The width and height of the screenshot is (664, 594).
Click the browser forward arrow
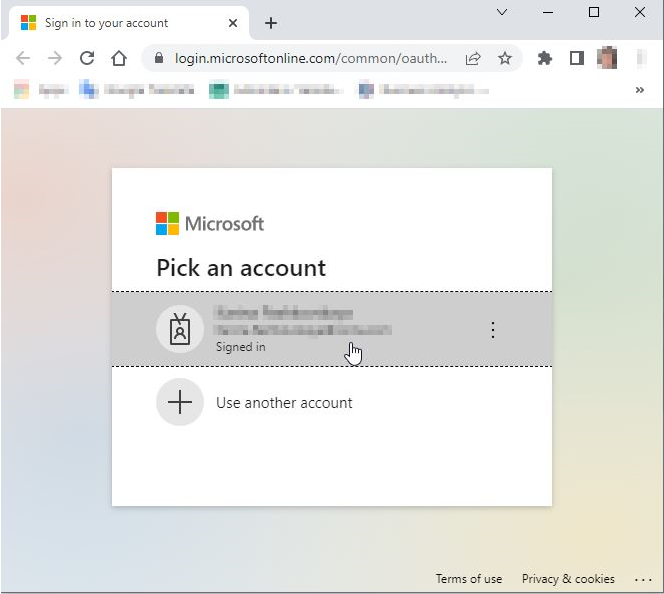tap(55, 58)
